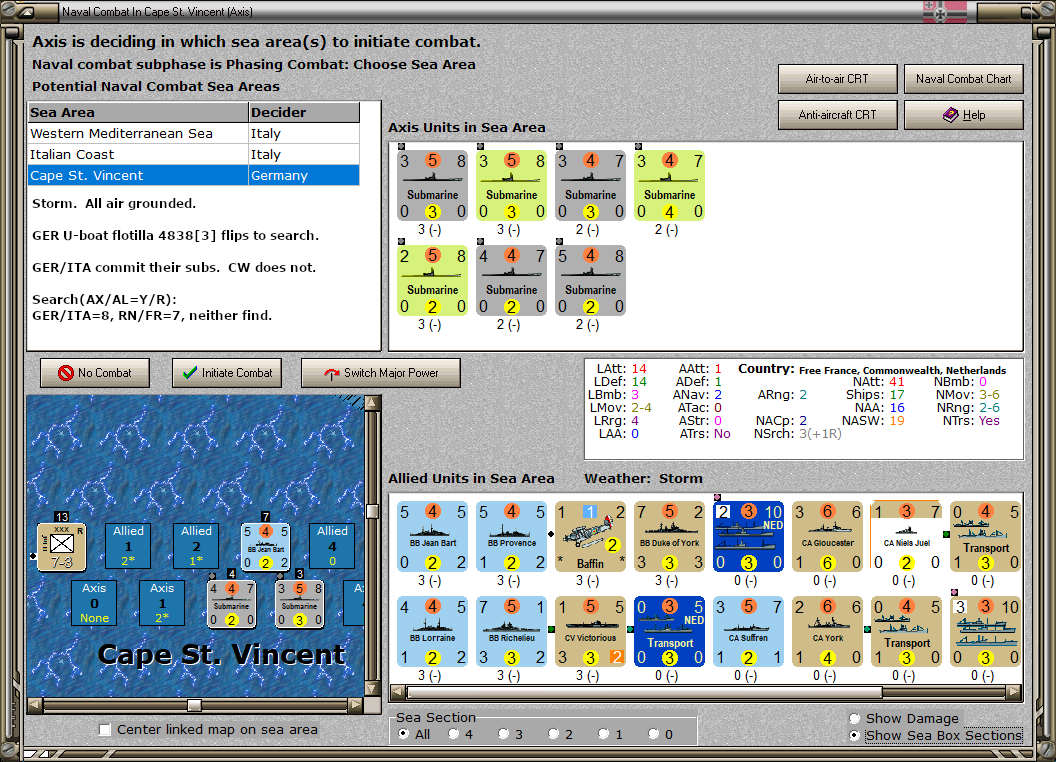
Task: Click map horizontal scrollbar left arrow
Action: coord(35,705)
